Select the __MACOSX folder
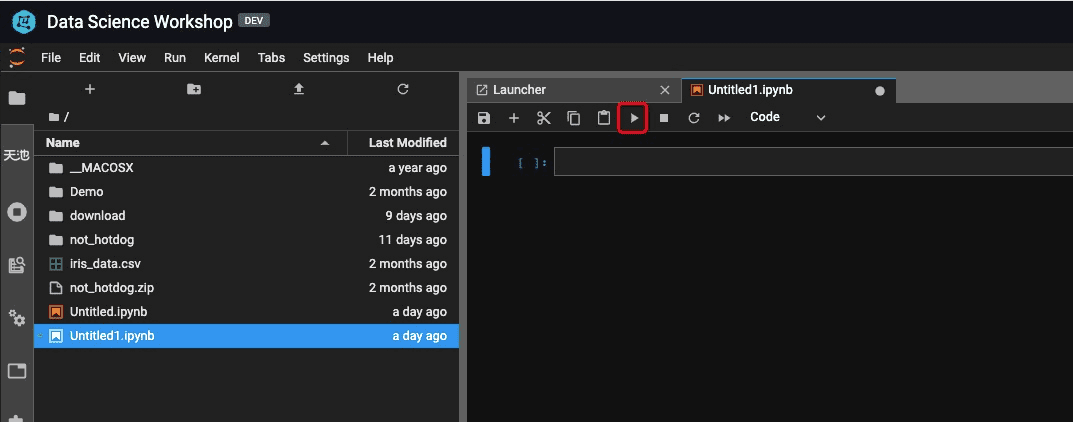The image size is (1073, 422). tap(246, 168)
